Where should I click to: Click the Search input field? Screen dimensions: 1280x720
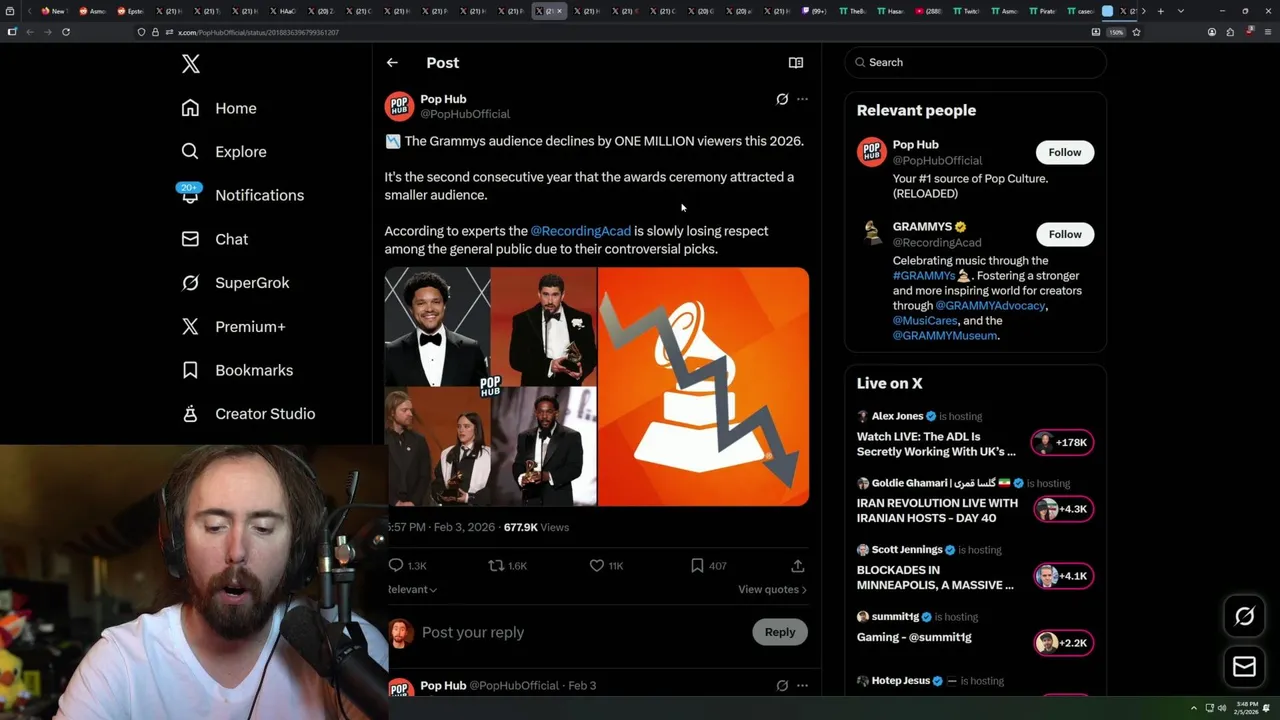tap(975, 62)
